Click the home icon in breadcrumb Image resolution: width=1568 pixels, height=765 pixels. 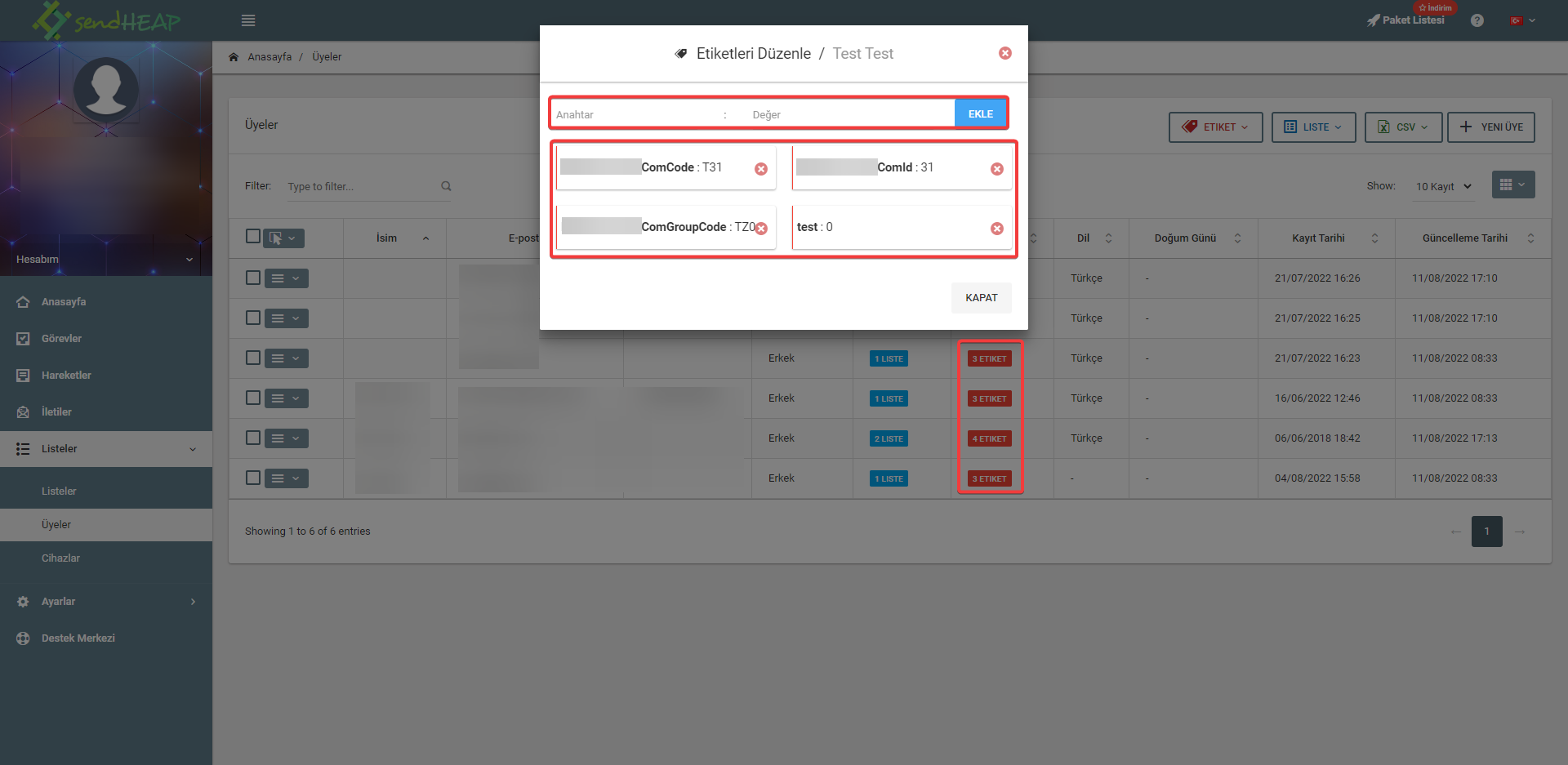click(x=234, y=57)
